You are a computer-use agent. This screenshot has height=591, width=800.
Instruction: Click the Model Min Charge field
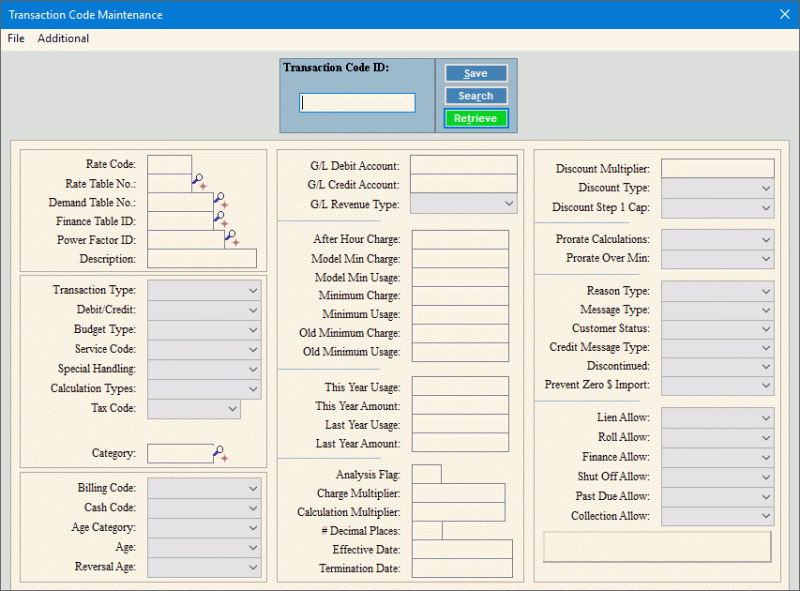(460, 259)
